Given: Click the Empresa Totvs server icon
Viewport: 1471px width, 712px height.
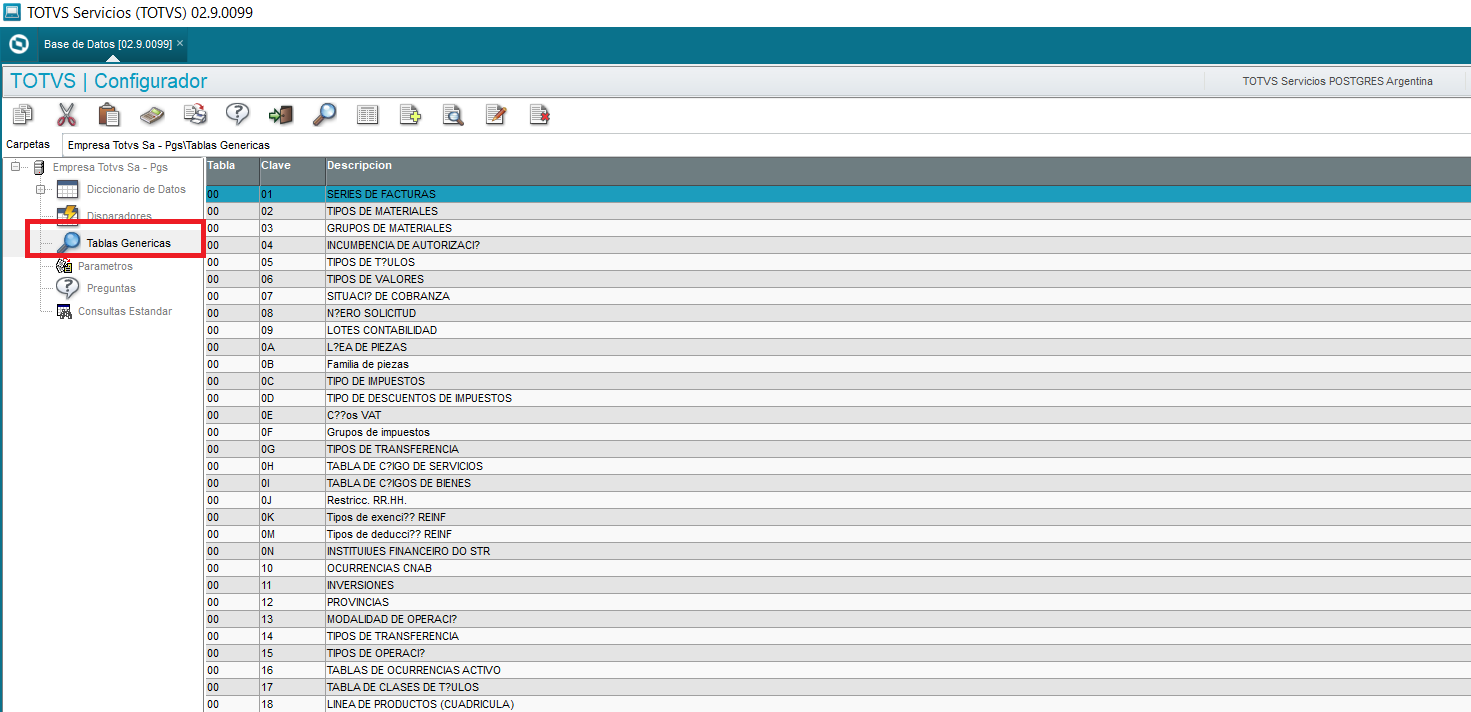Looking at the screenshot, I should pos(39,167).
